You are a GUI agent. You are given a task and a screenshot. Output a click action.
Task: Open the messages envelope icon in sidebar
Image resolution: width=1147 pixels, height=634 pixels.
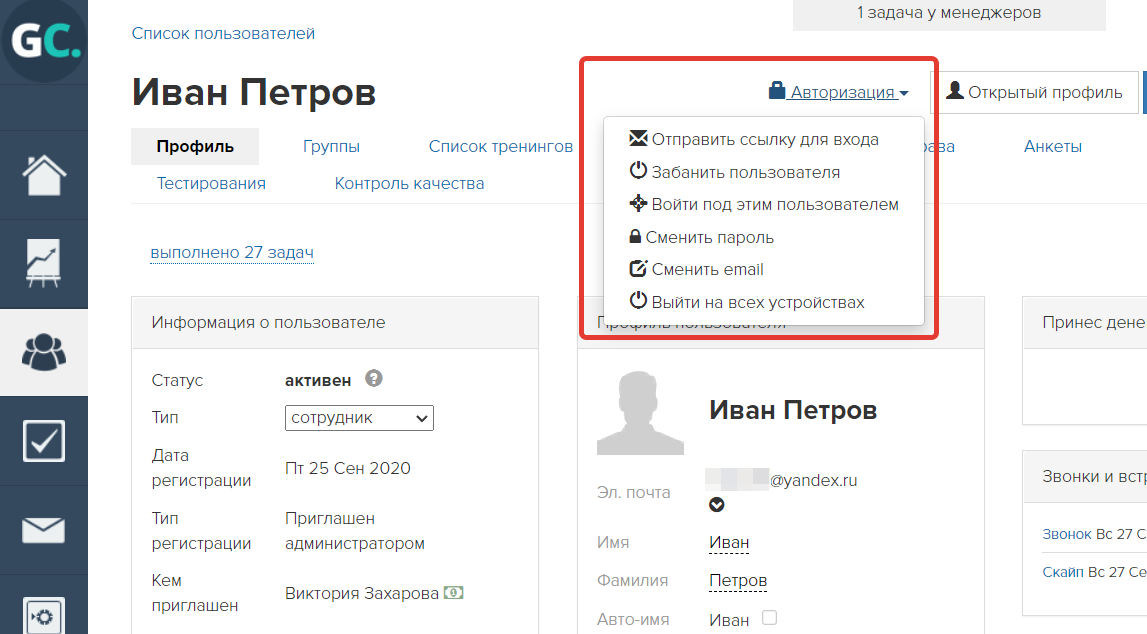point(44,530)
